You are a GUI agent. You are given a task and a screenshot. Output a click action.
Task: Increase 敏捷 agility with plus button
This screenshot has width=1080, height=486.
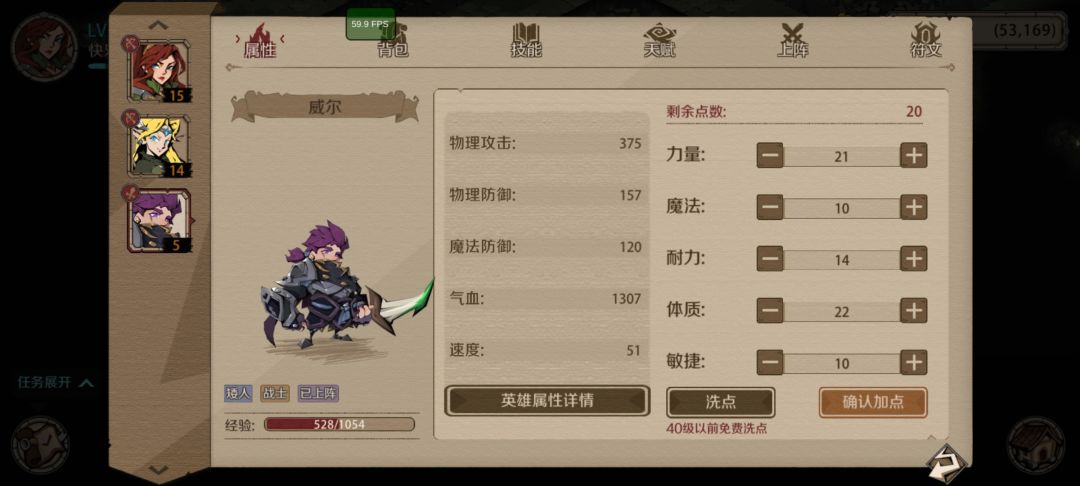point(913,363)
